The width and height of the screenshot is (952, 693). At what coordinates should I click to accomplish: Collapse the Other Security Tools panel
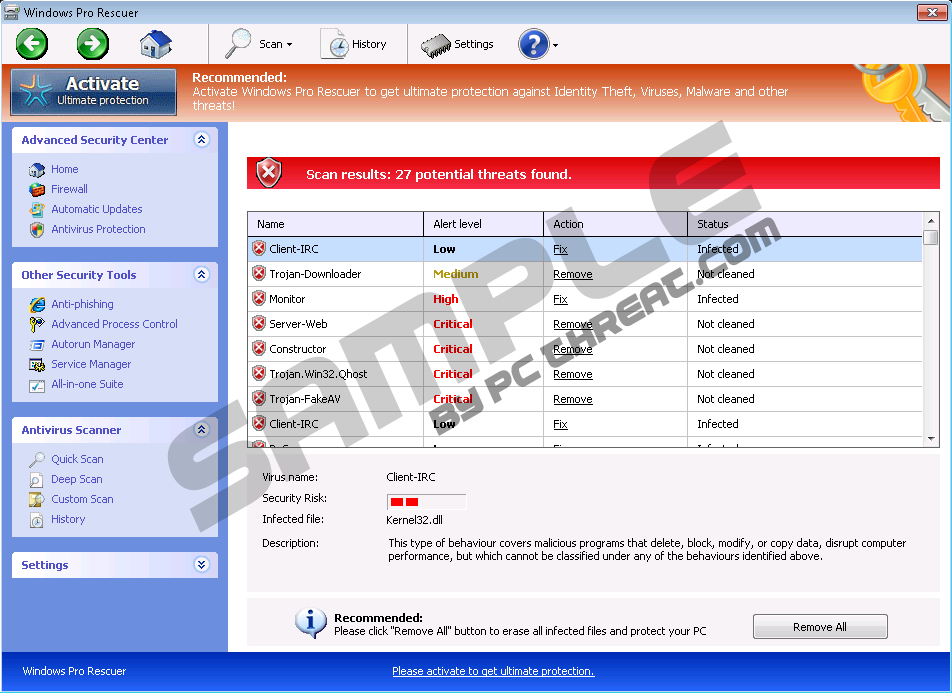click(201, 275)
